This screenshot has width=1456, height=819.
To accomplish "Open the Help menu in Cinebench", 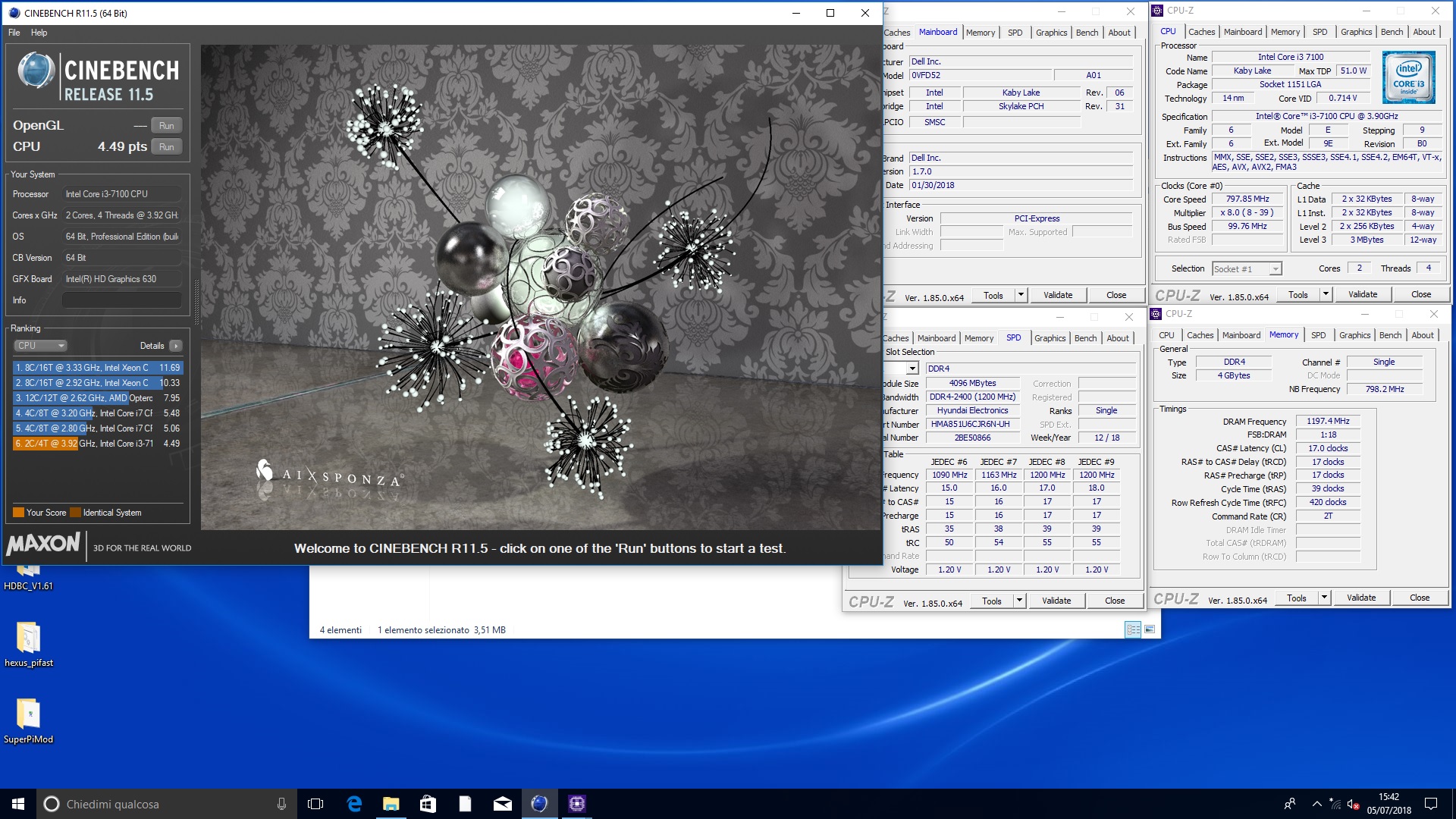I will click(39, 33).
